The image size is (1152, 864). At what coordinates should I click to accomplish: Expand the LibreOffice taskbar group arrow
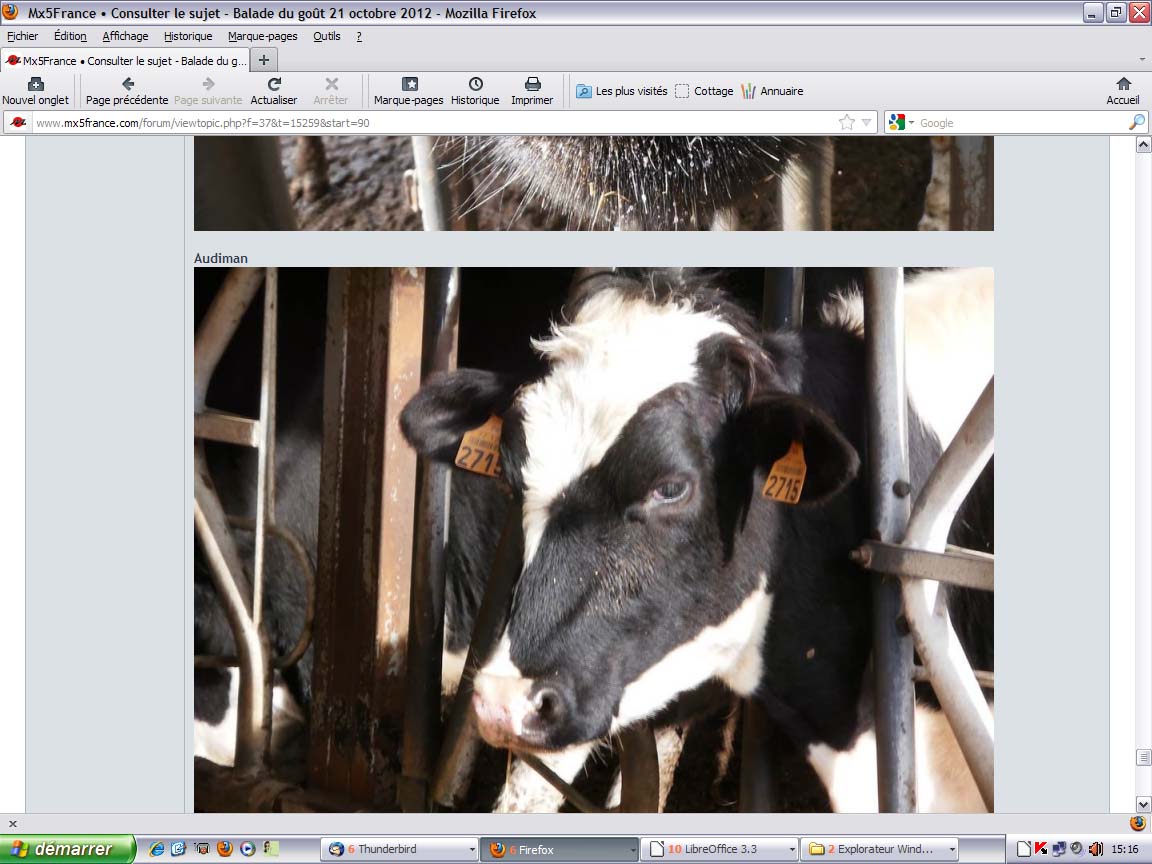792,850
